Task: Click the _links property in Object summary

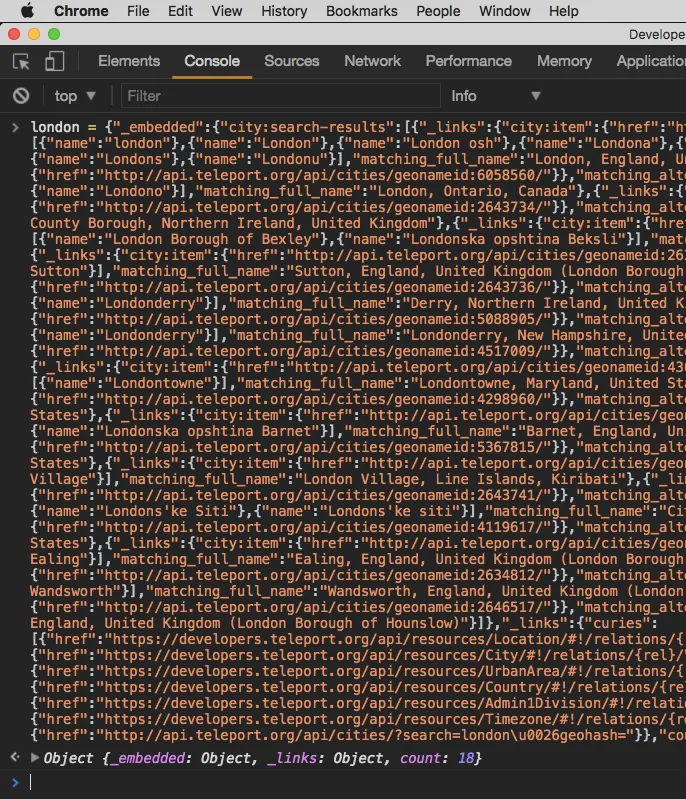Action: pyautogui.click(x=292, y=758)
